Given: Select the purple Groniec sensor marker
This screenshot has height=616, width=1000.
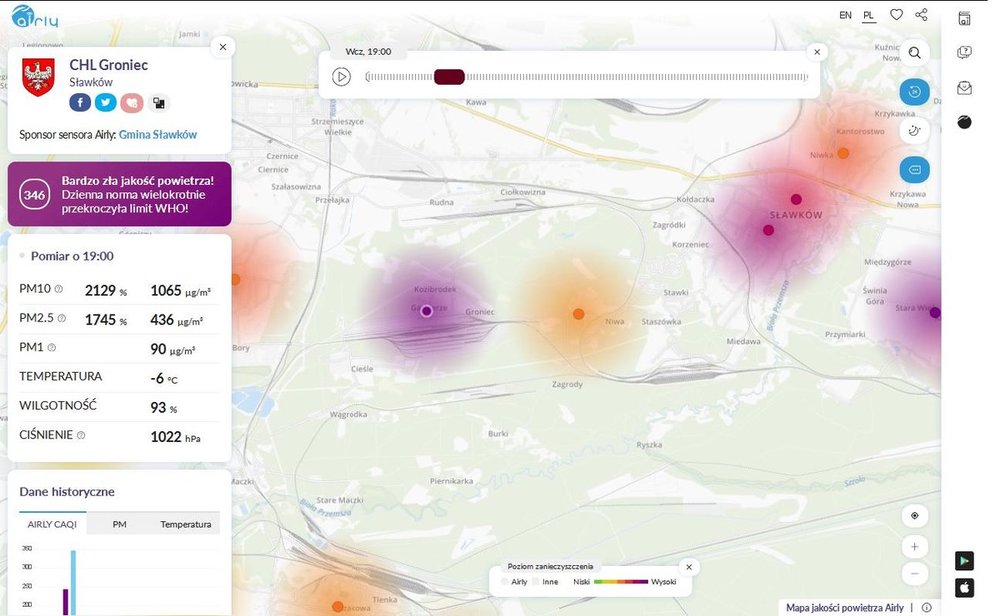Looking at the screenshot, I should pos(427,311).
